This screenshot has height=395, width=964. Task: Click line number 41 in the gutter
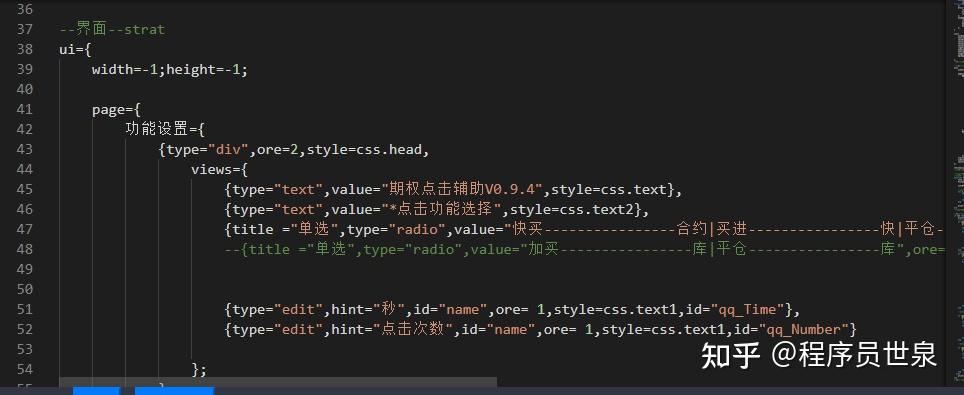[25, 110]
